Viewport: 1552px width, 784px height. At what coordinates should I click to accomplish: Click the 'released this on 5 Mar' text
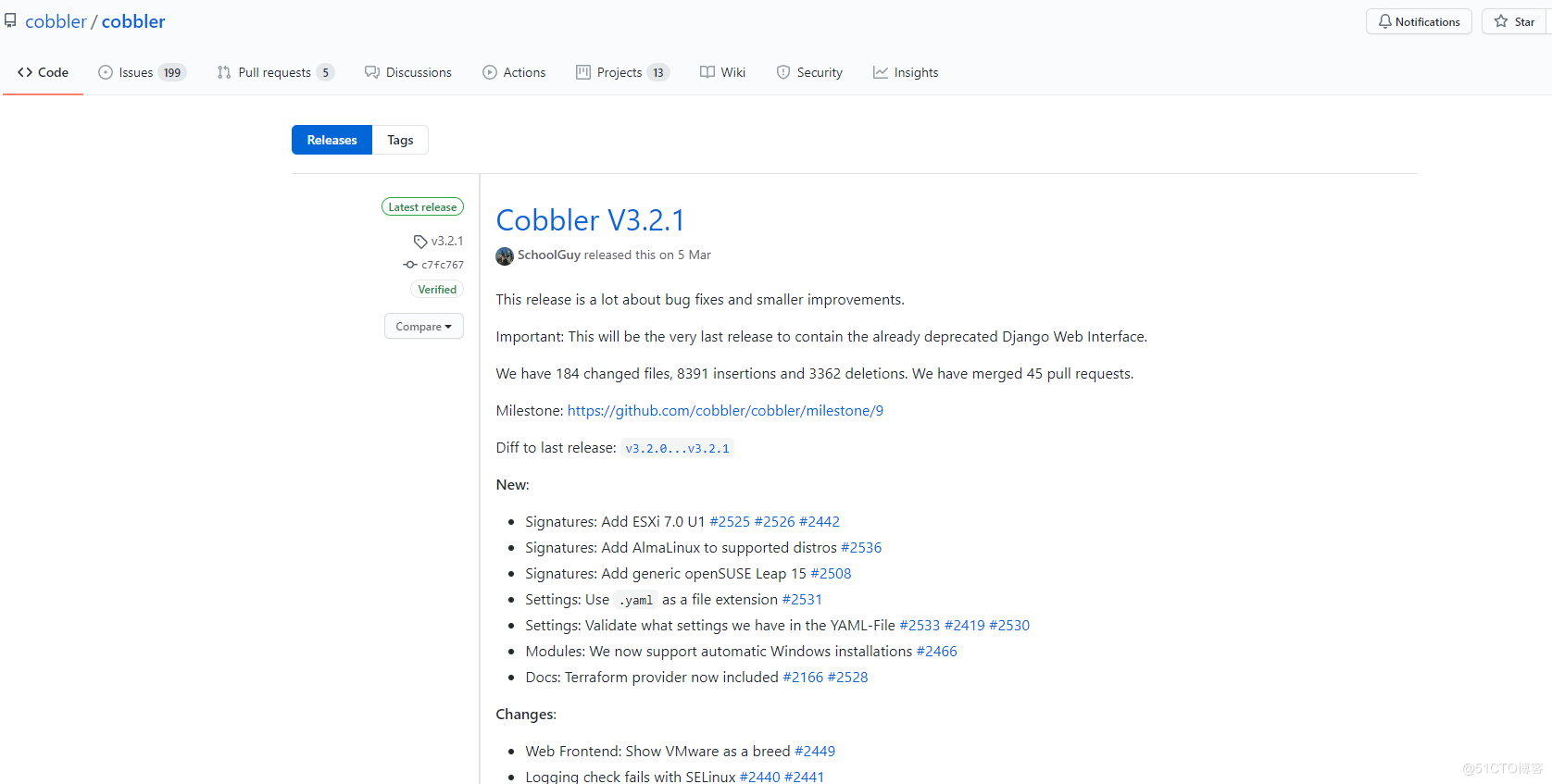tap(647, 255)
